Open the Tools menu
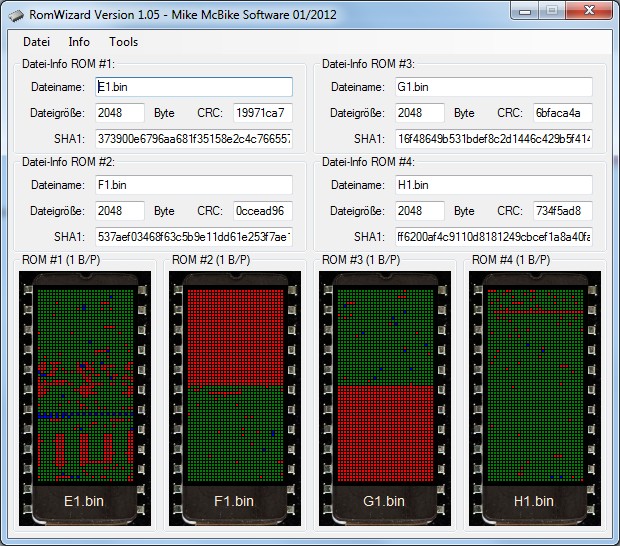Viewport: 620px width, 546px height. click(x=124, y=42)
